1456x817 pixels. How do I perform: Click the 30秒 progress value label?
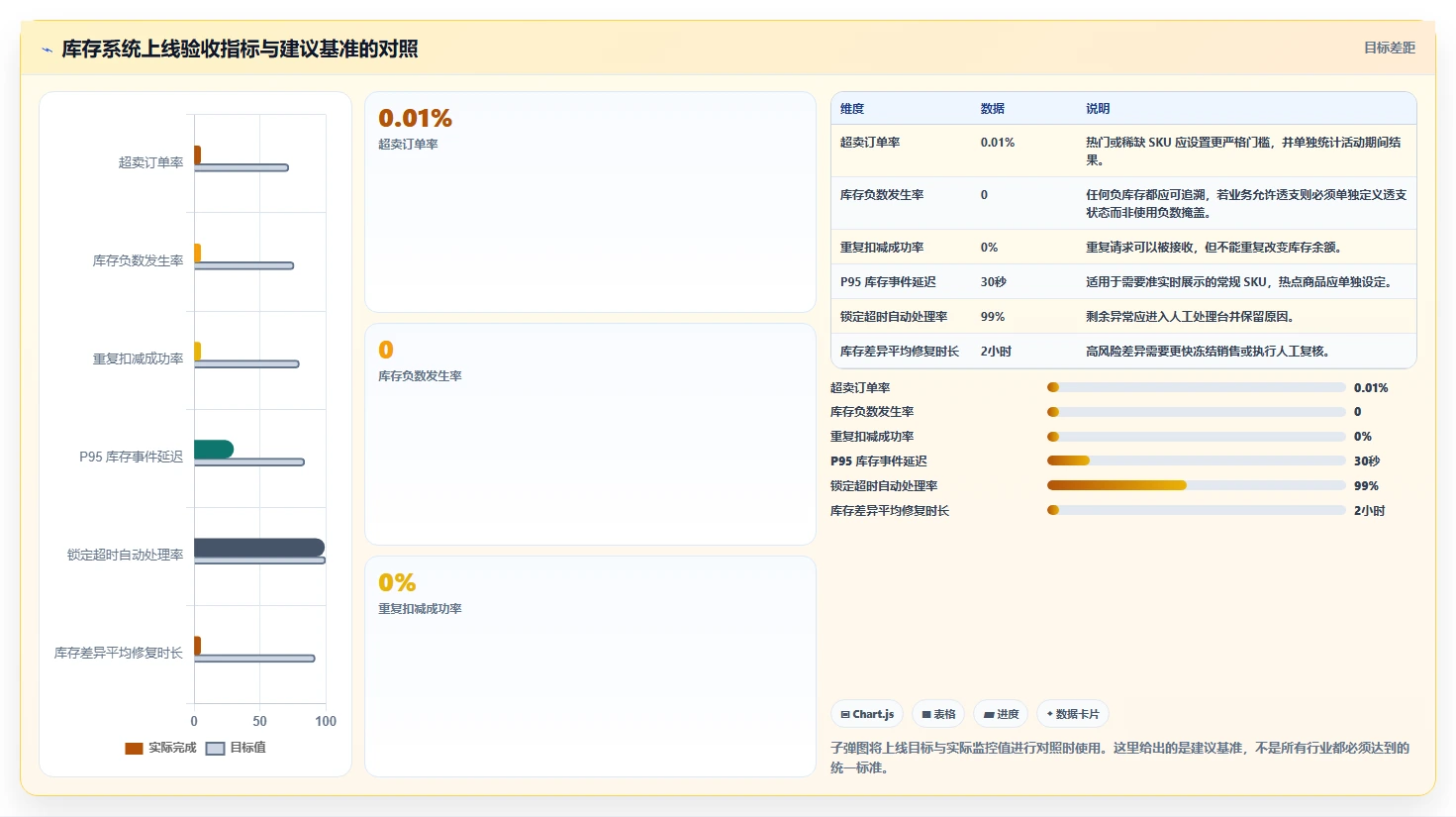pos(1367,461)
